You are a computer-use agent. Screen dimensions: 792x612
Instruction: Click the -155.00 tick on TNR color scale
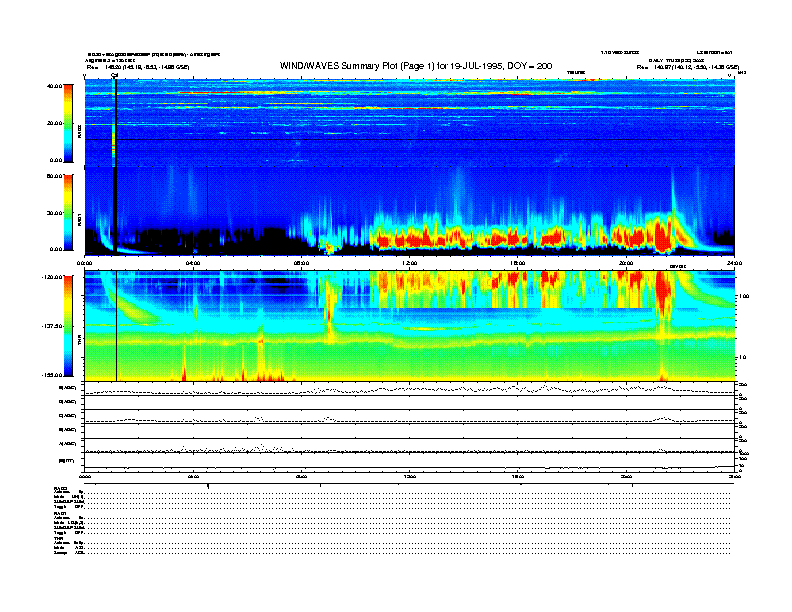pos(49,375)
